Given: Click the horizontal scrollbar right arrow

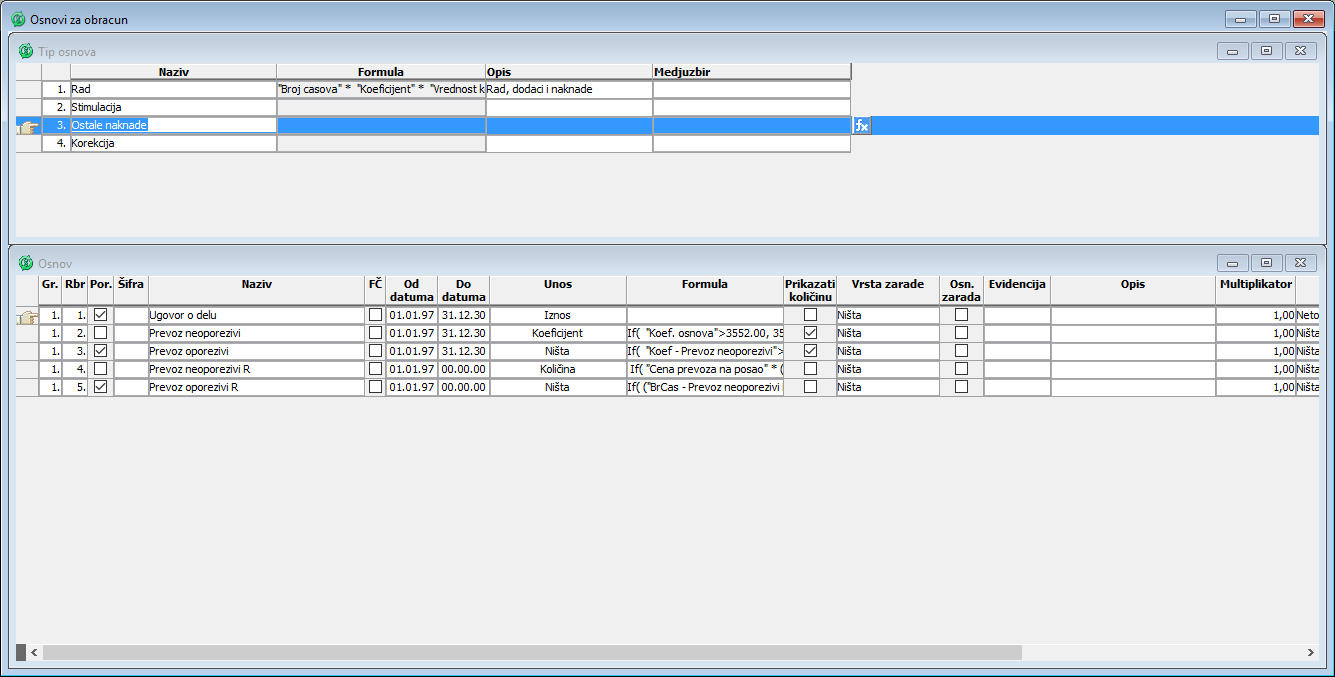Looking at the screenshot, I should tap(1311, 652).
